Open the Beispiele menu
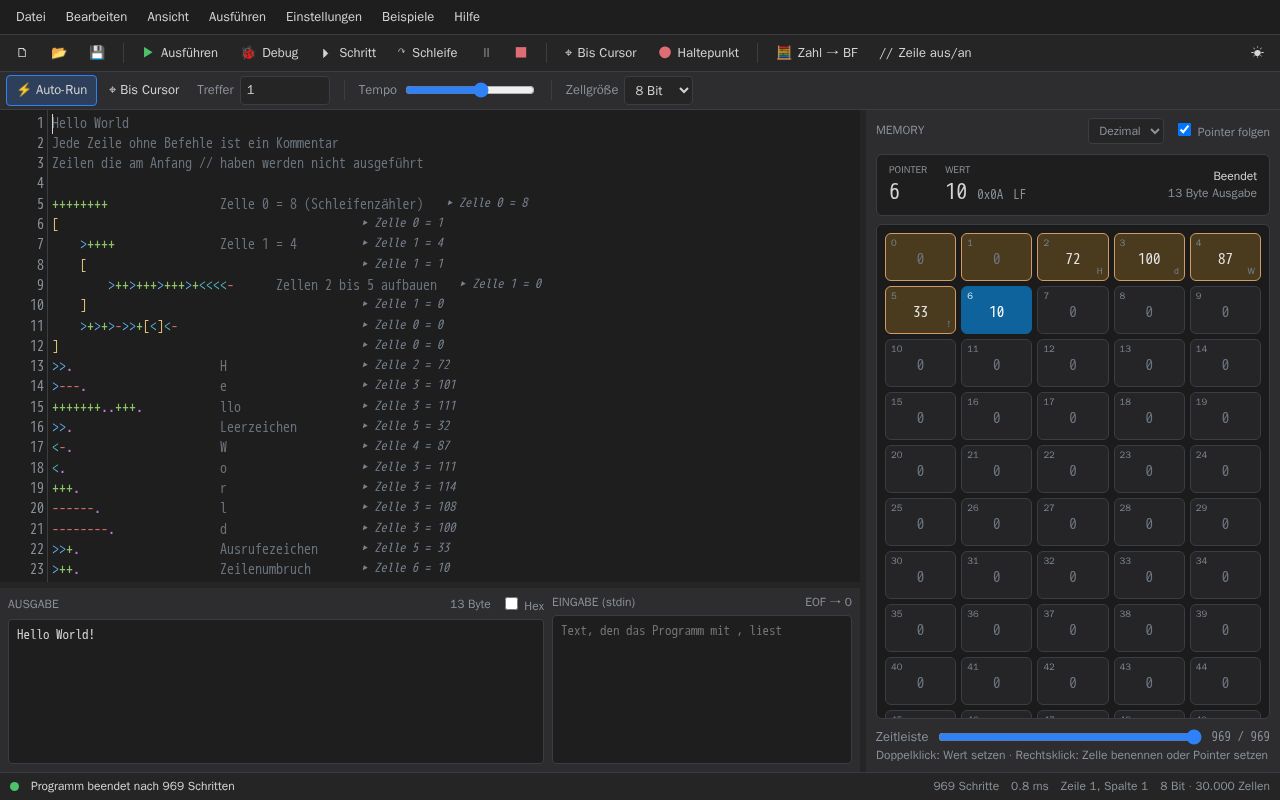 click(x=408, y=17)
